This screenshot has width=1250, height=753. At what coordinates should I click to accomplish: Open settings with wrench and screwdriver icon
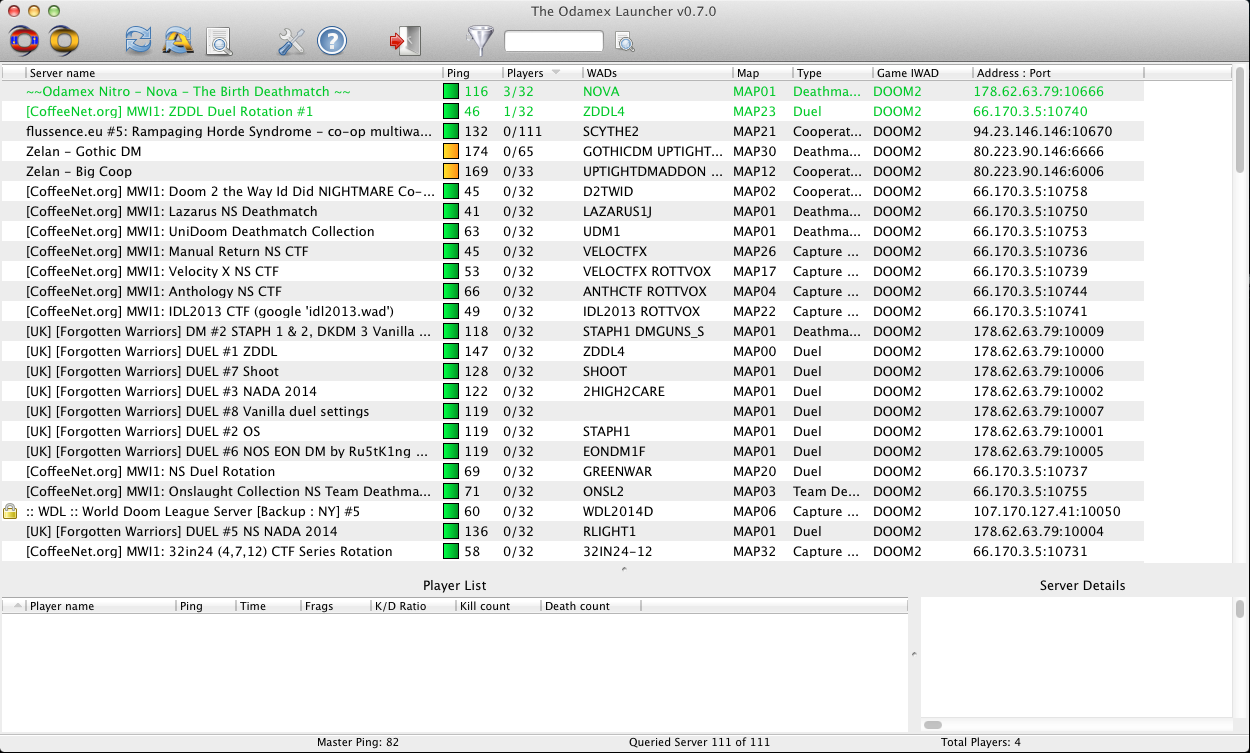click(x=291, y=41)
